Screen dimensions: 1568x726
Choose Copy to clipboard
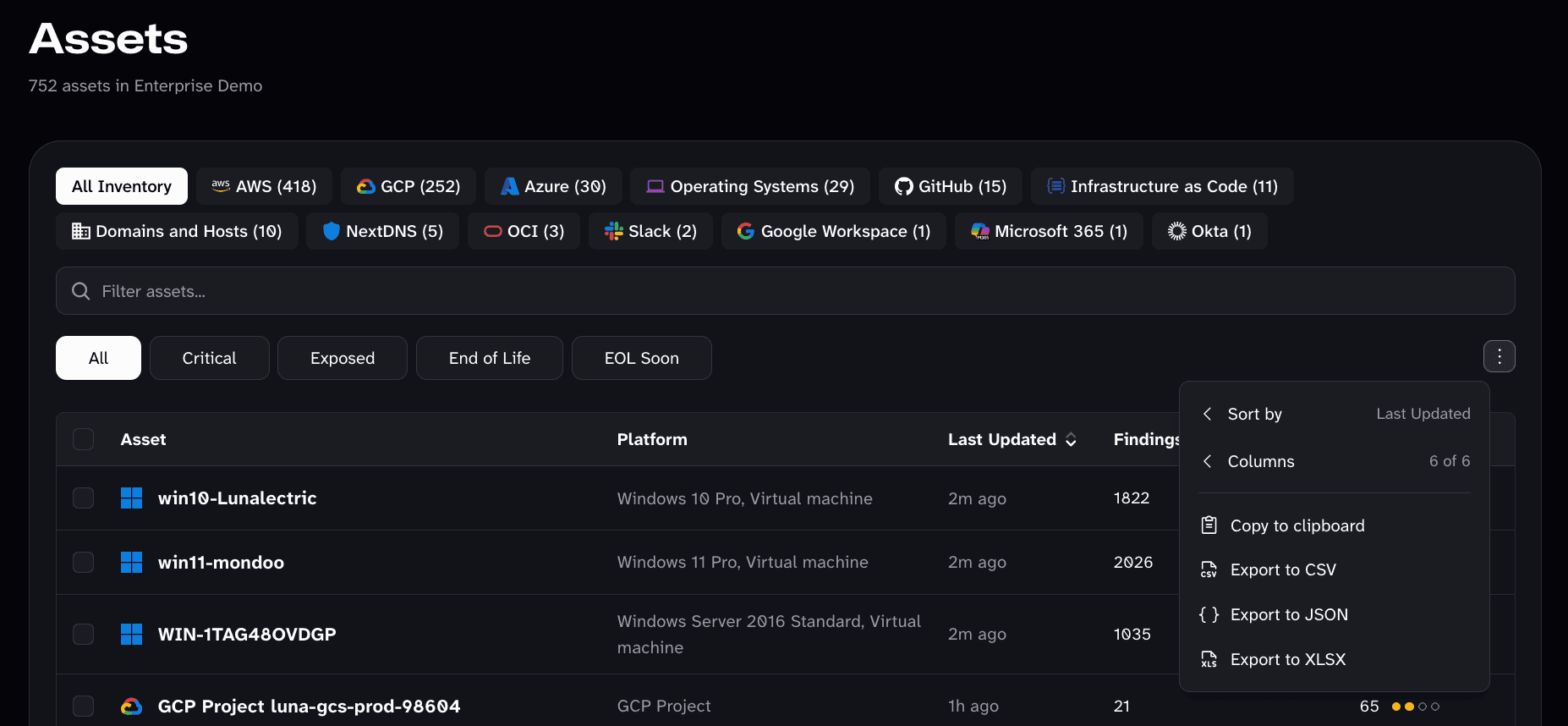1335,525
